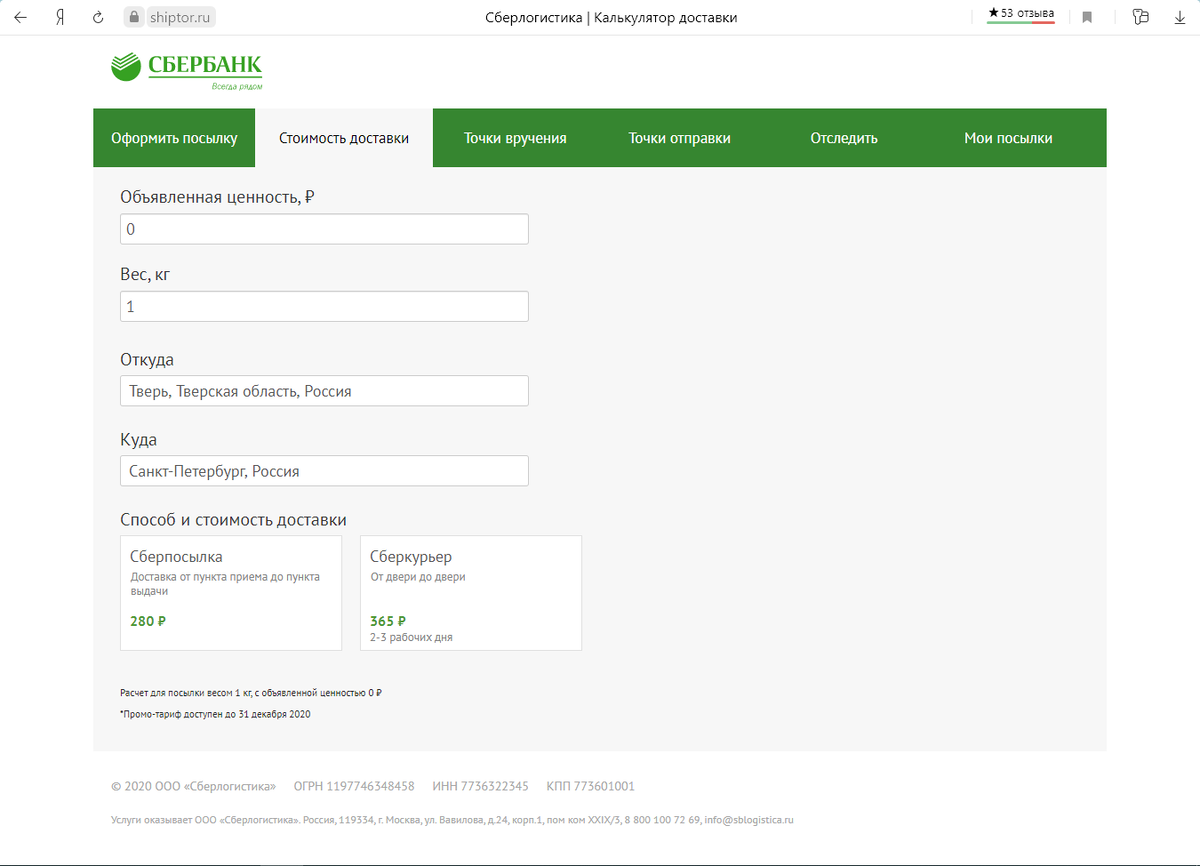Click the КПП 773601001 footer text
Screen dimensions: 1200x866
click(590, 786)
